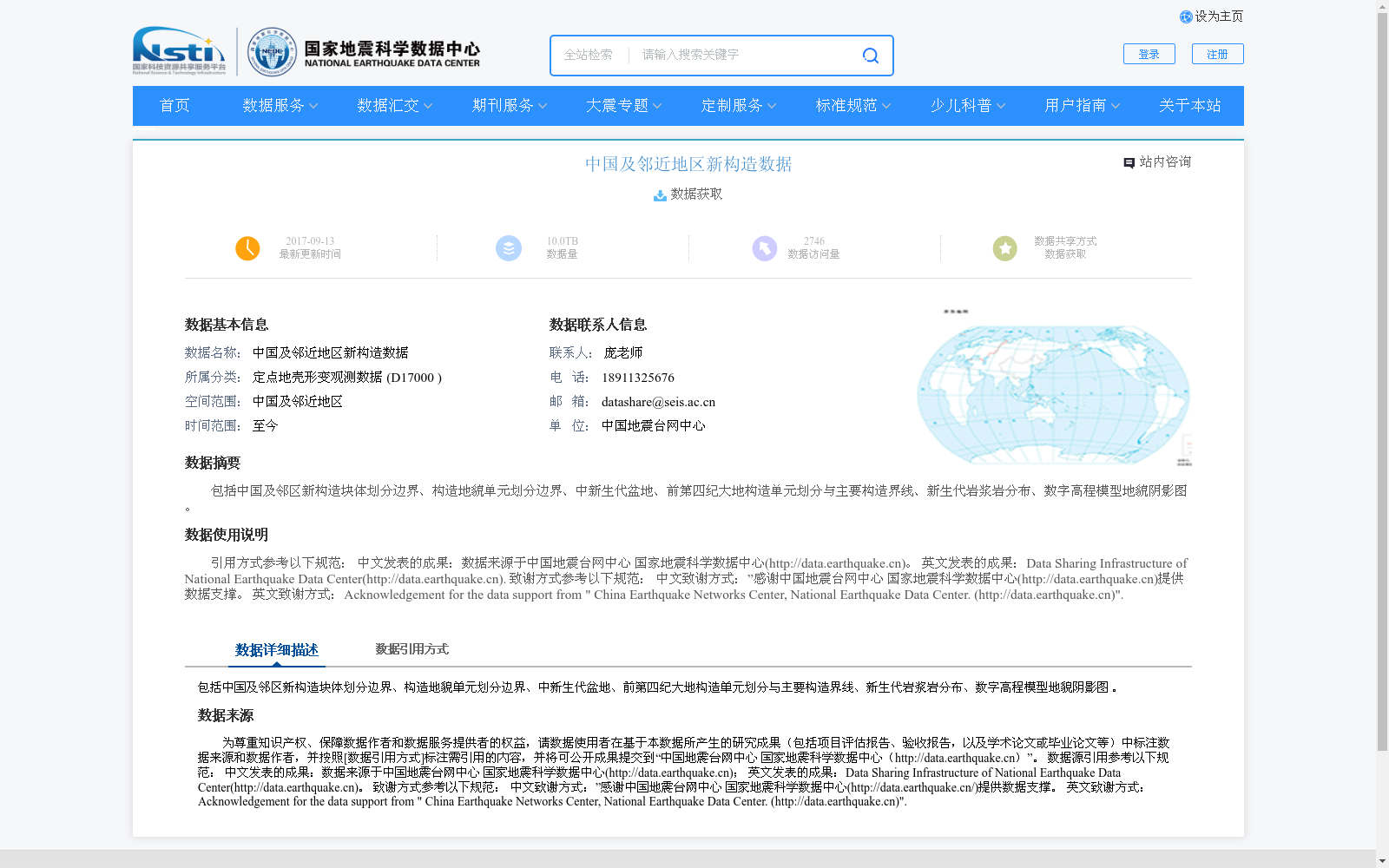
Task: Click the 设为主页 link
Action: 1219,16
